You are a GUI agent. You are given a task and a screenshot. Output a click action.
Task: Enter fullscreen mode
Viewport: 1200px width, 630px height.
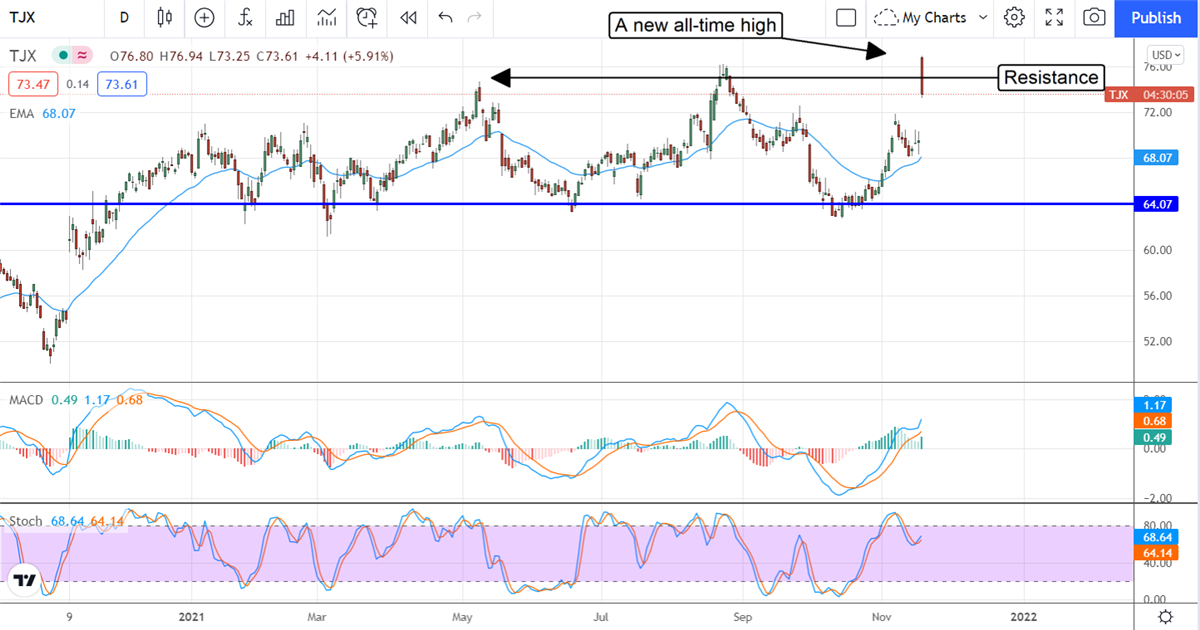pyautogui.click(x=1054, y=17)
